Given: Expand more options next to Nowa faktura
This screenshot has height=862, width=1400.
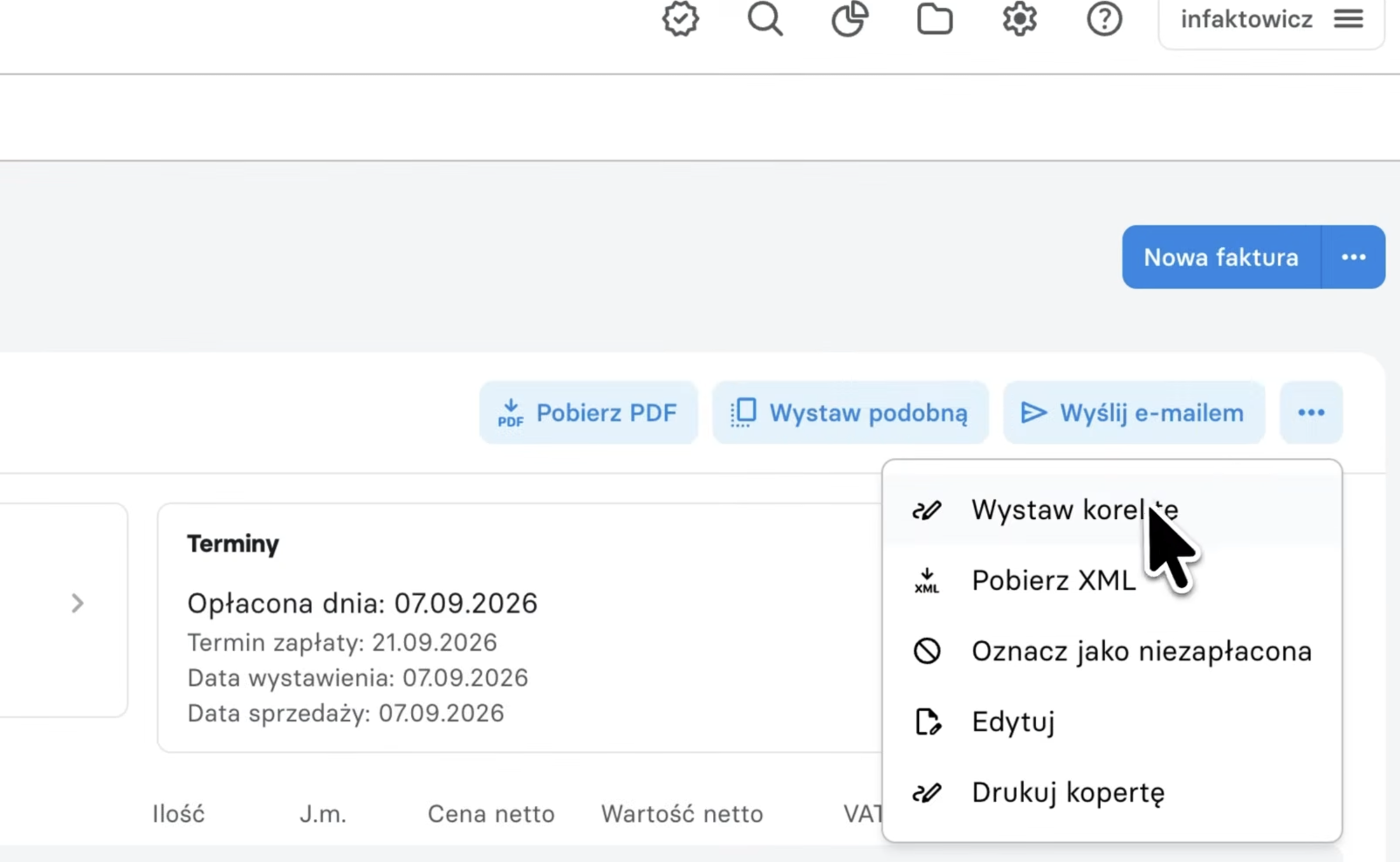Looking at the screenshot, I should (x=1353, y=257).
